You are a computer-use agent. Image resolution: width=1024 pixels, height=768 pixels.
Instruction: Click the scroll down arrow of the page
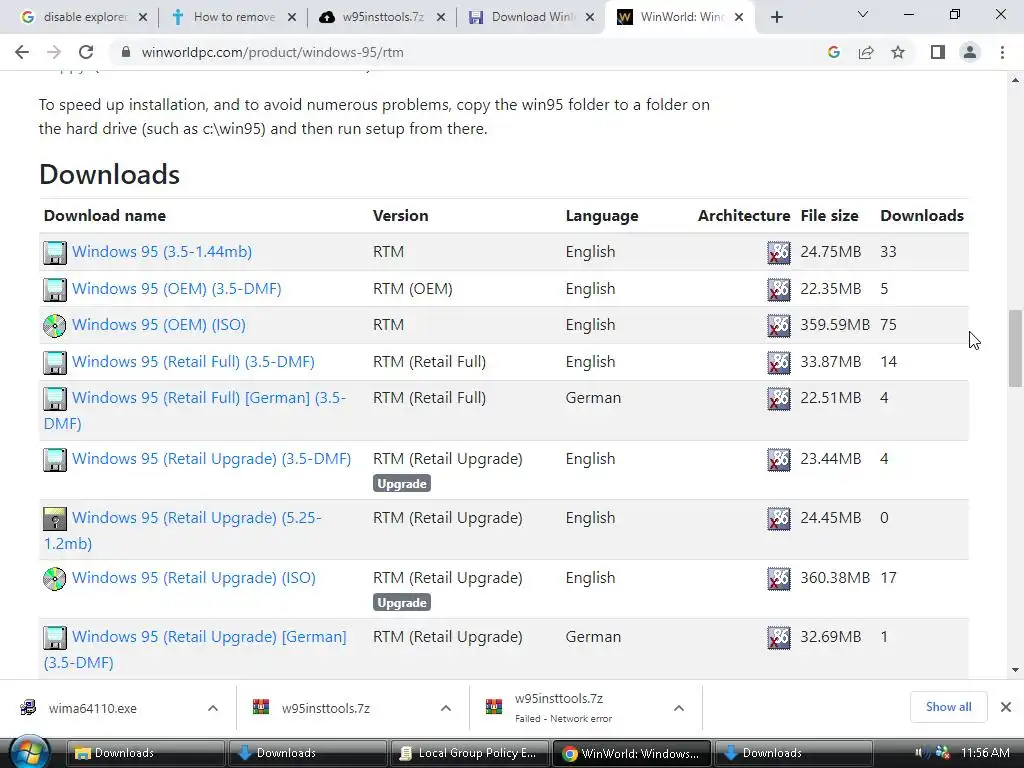[x=1015, y=669]
